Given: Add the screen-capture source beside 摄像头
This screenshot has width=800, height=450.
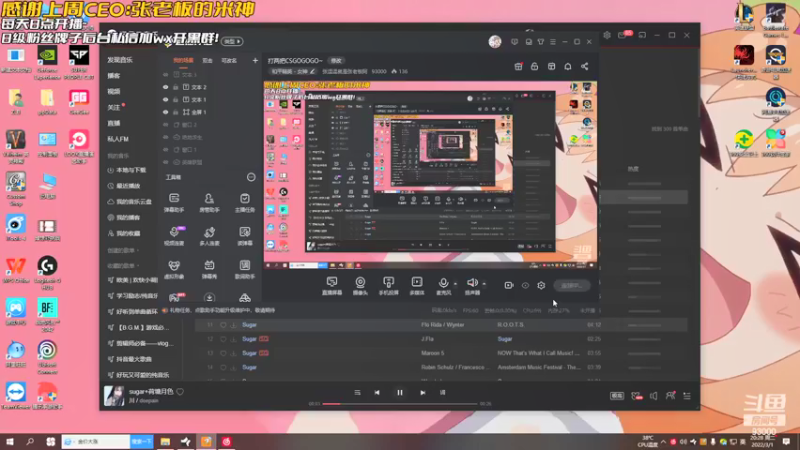Looking at the screenshot, I should tap(332, 286).
